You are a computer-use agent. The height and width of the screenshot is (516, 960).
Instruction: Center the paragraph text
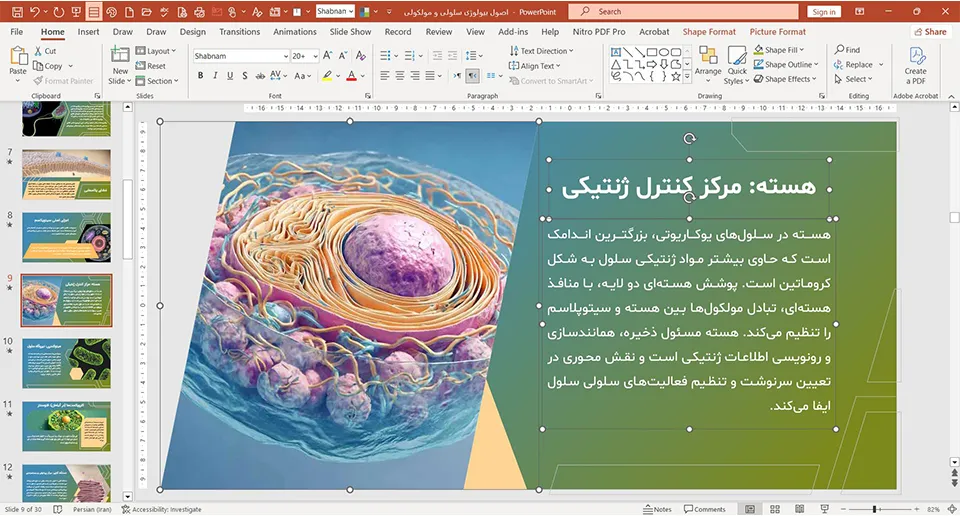point(399,75)
